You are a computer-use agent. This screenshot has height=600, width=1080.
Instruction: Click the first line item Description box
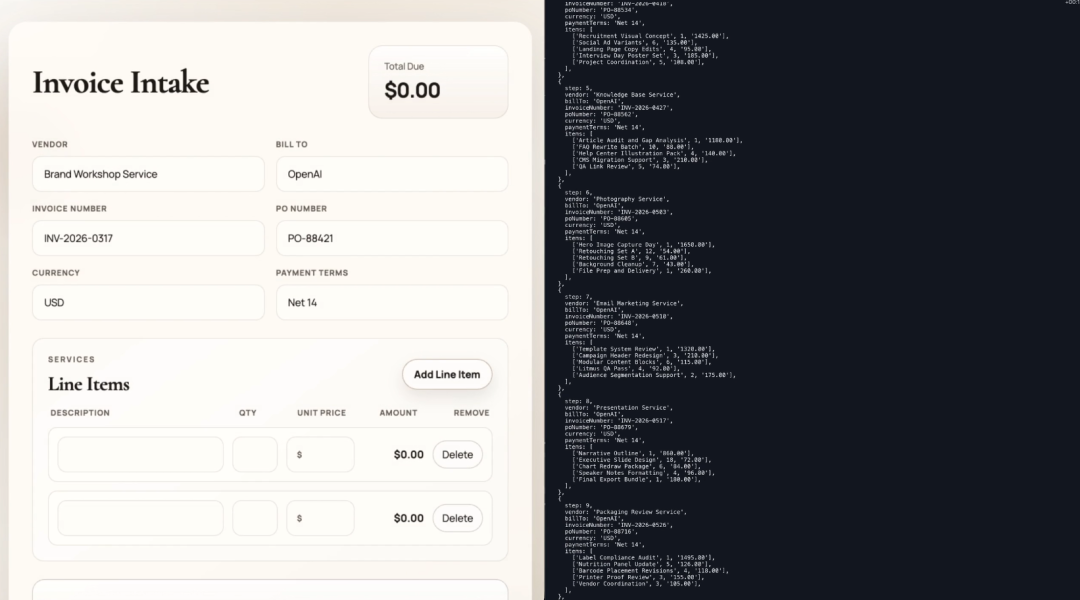140,454
